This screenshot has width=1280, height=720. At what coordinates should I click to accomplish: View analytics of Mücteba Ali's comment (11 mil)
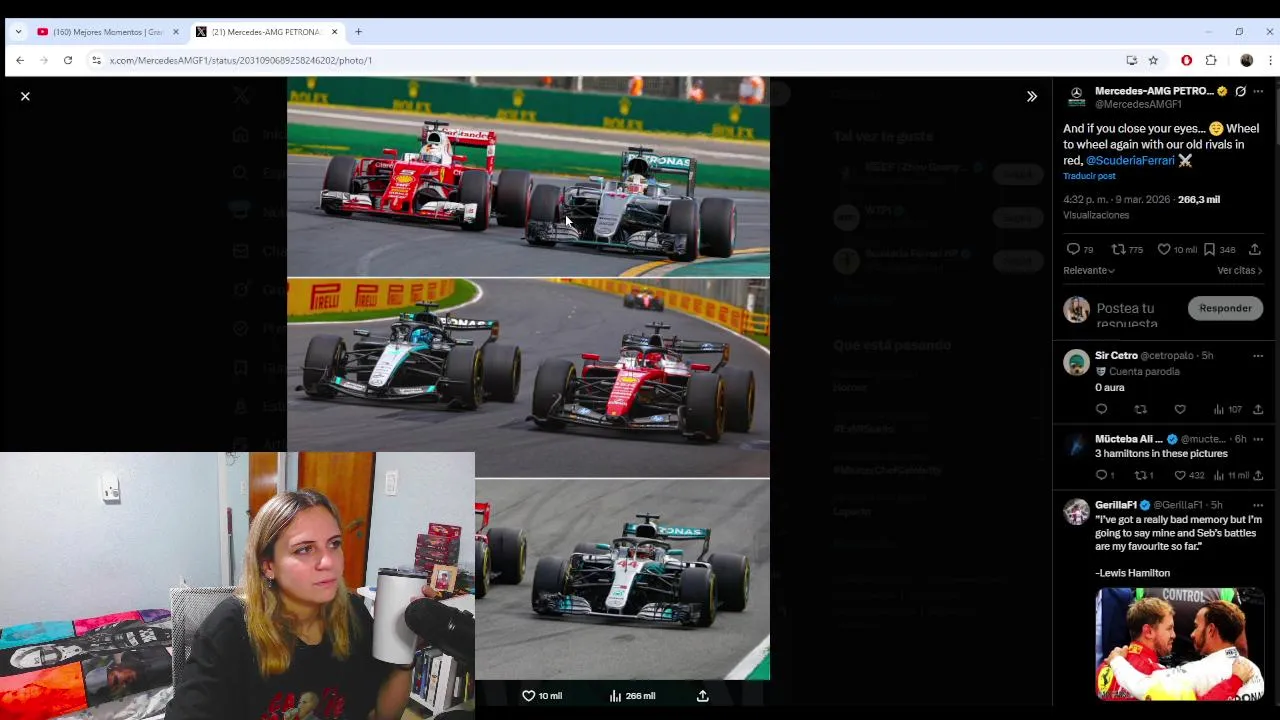[x=1230, y=475]
